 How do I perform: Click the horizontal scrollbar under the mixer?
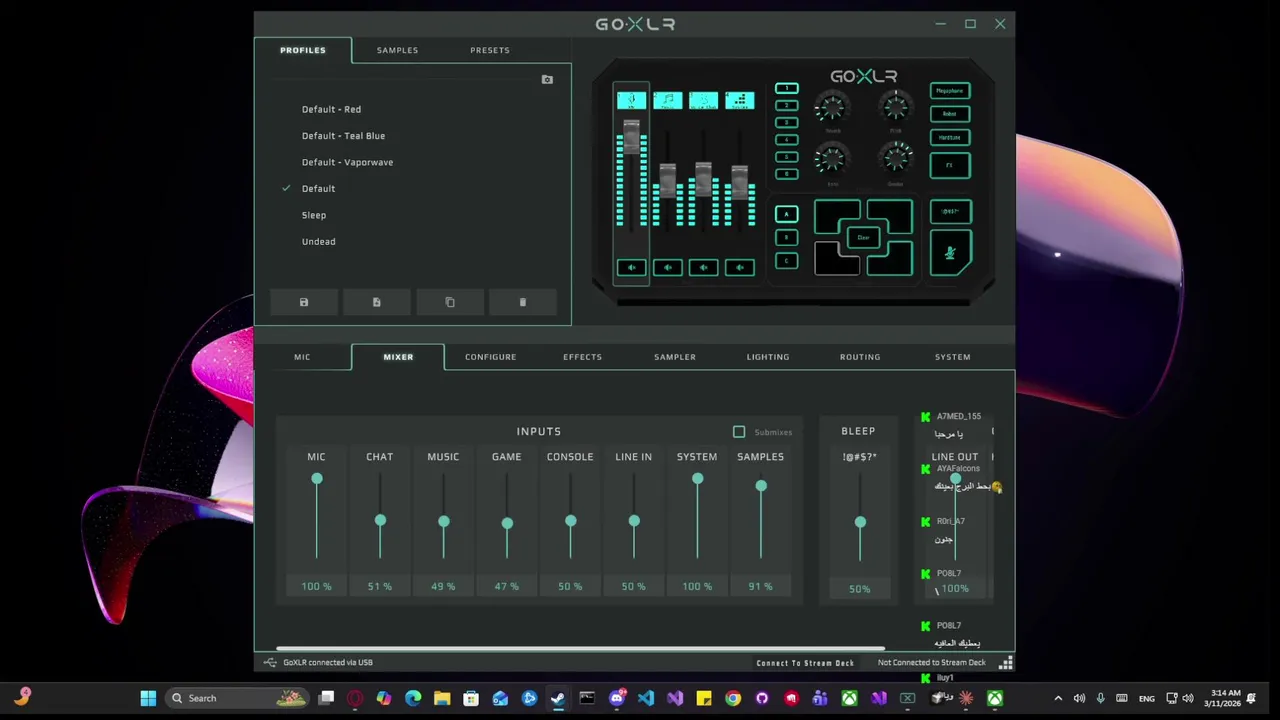(580, 649)
